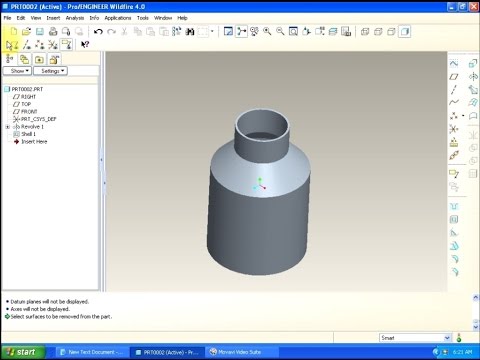
Task: Open the saved view list icon
Action: 320,32
